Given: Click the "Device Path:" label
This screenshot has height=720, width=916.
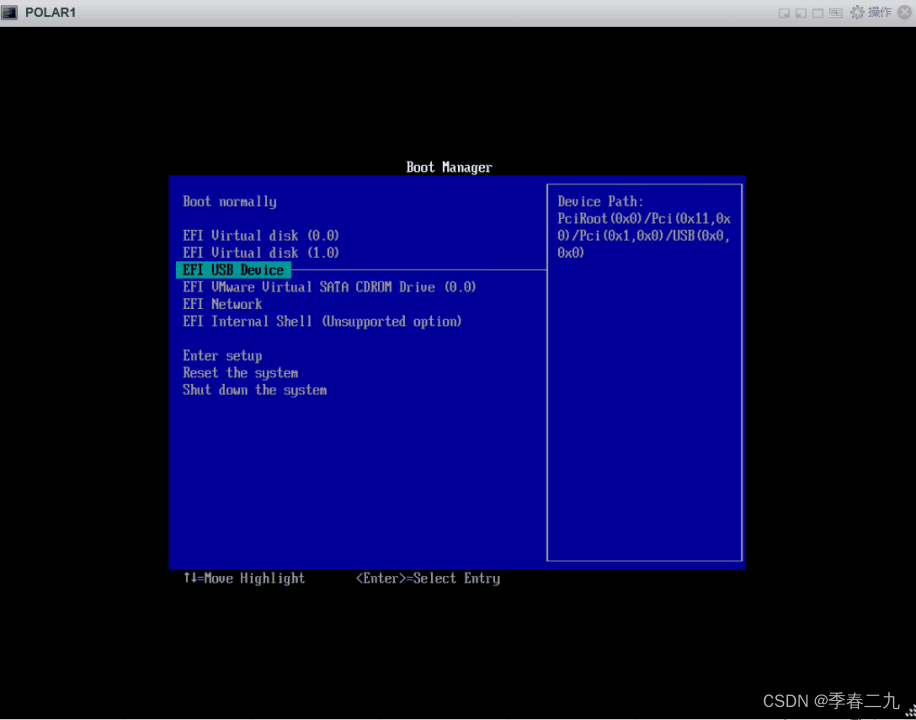Looking at the screenshot, I should (601, 202).
